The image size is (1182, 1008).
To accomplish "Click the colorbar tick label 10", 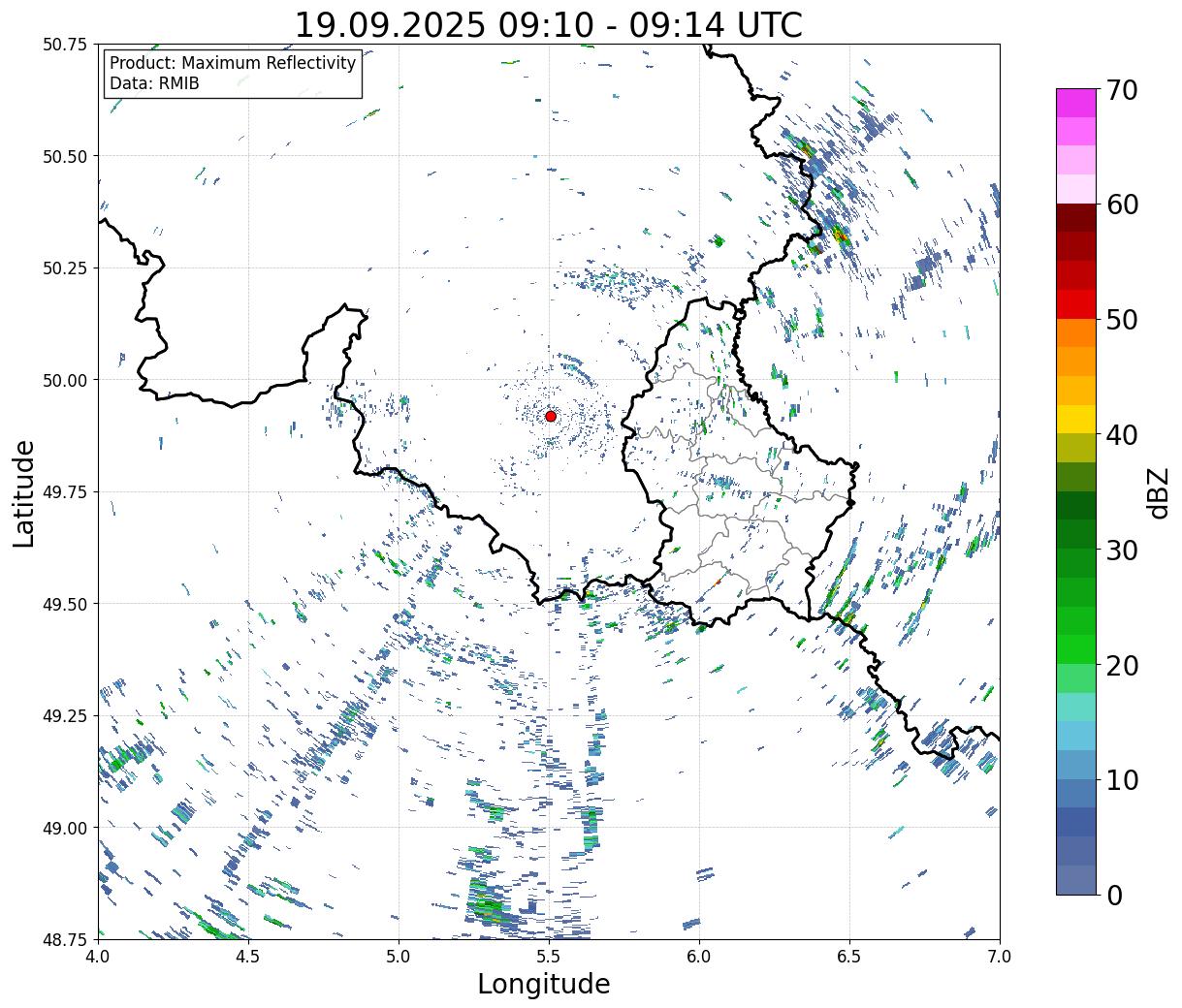I will tap(1121, 780).
